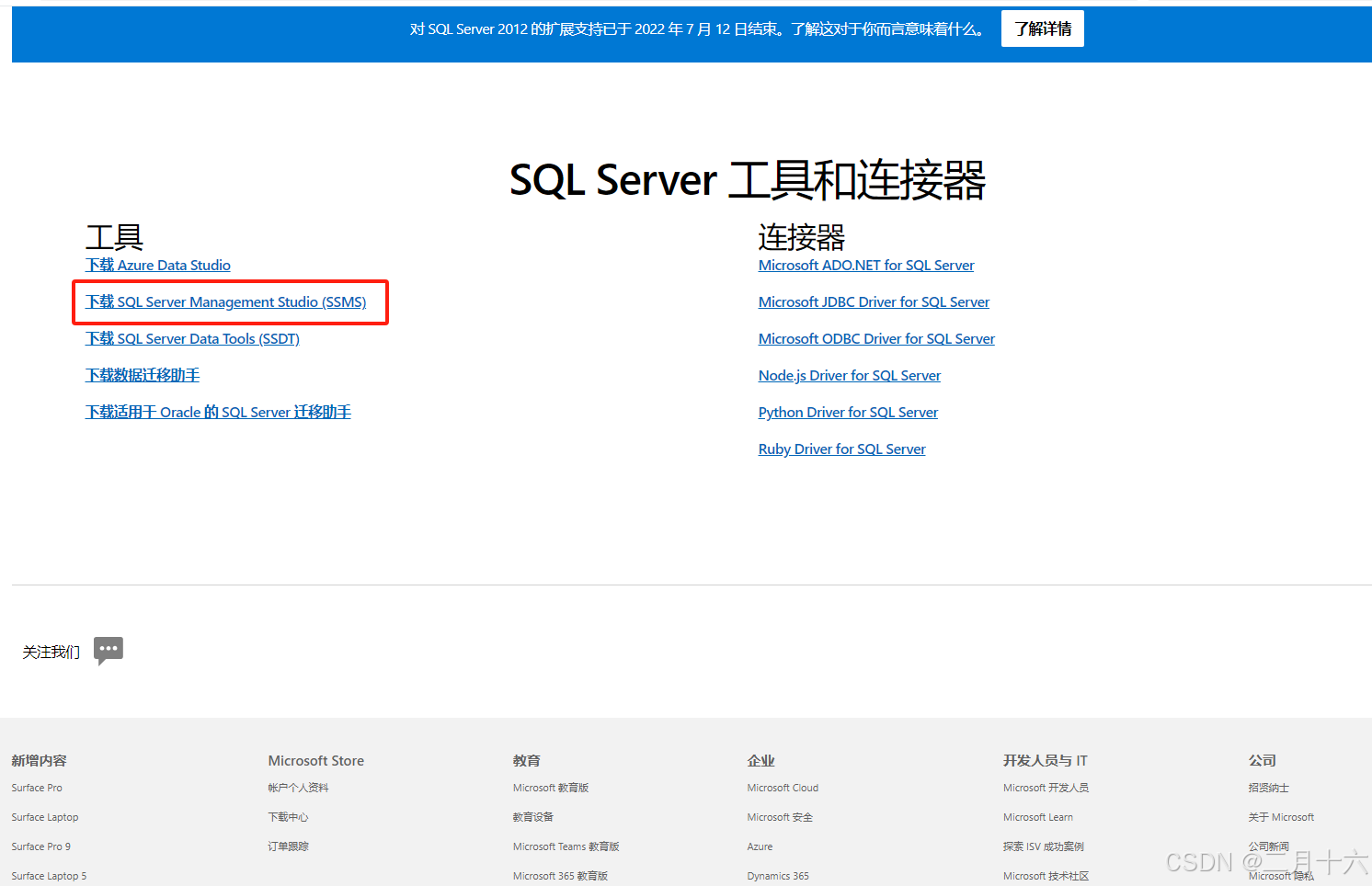Click the 教育 footer heading
Screen dimensions: 1372x886
click(x=527, y=760)
